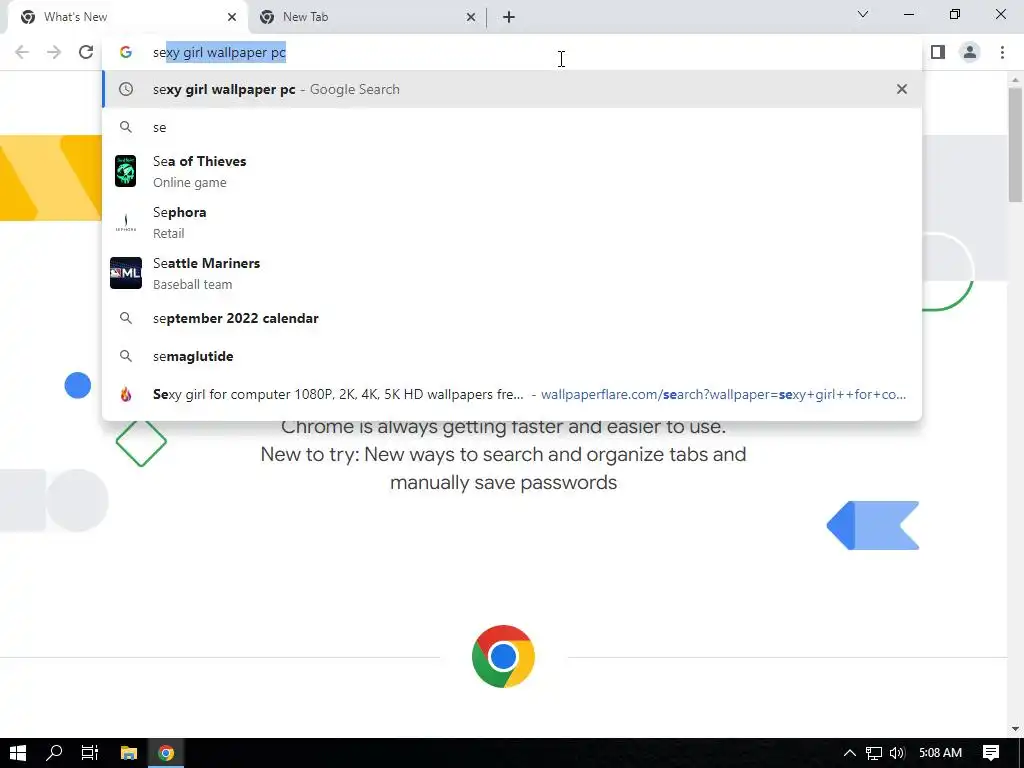
Task: Switch to the New Tab tab
Action: [x=366, y=17]
